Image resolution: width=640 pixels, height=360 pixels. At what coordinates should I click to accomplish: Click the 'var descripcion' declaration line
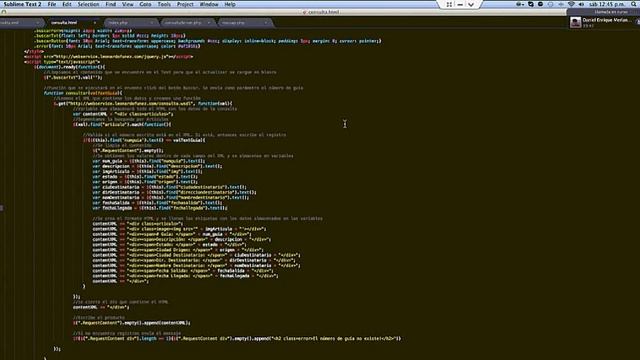157,166
